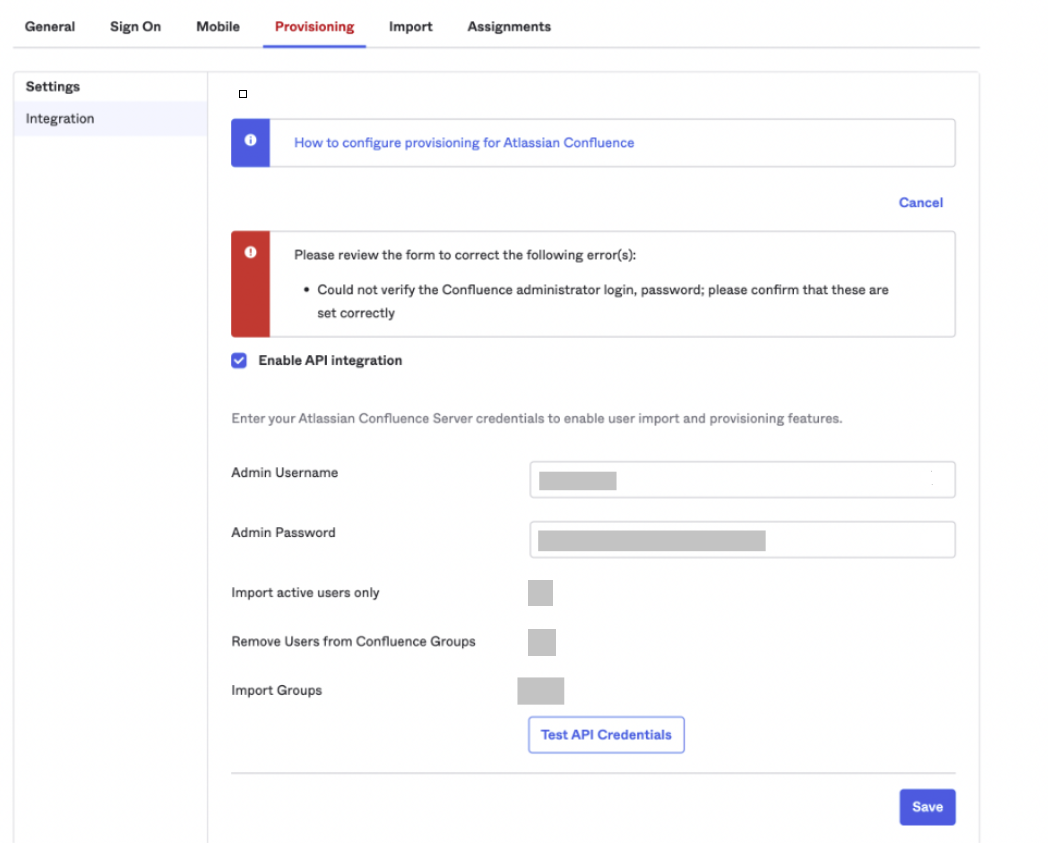
Task: Click the red error alert icon
Action: 250,253
